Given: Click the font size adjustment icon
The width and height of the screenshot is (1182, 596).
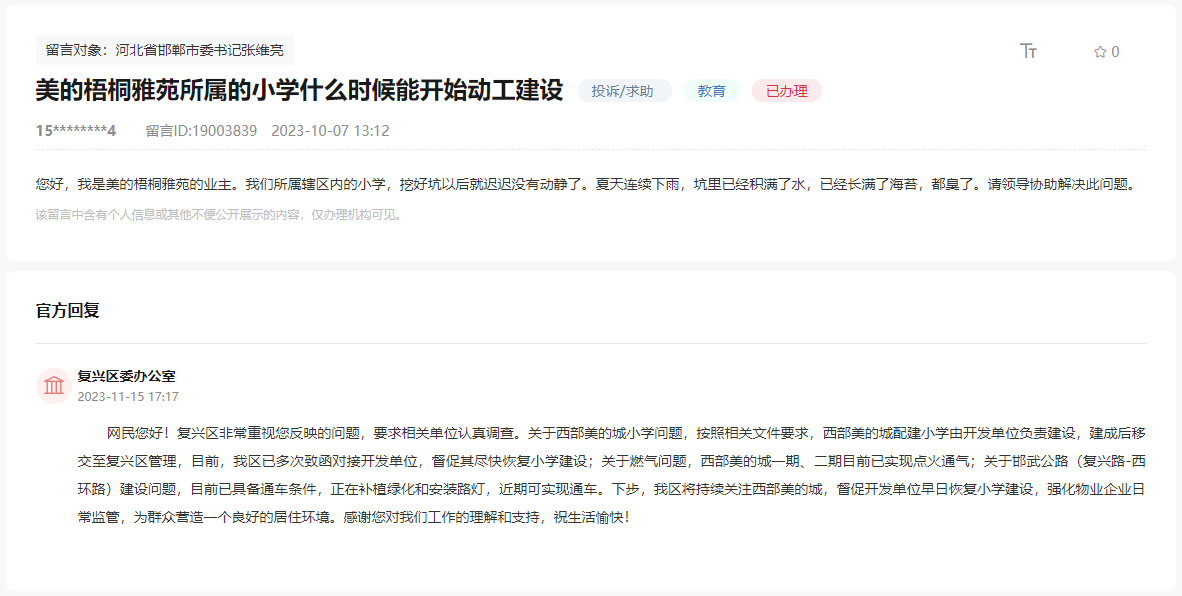Looking at the screenshot, I should point(1028,51).
